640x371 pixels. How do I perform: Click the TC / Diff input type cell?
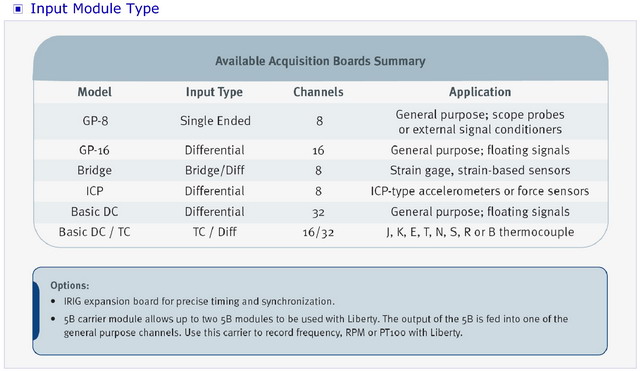point(215,232)
